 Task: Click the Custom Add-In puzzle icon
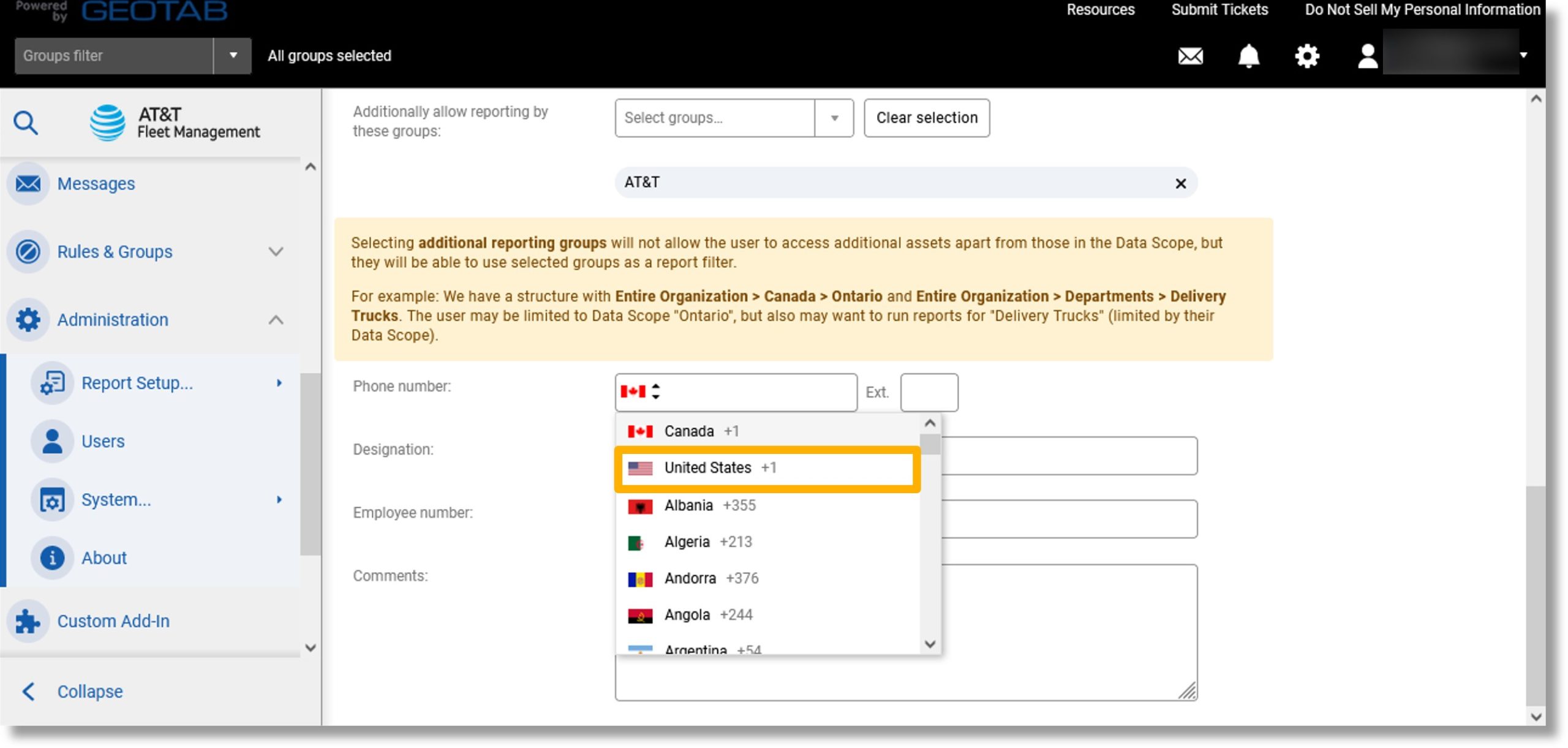28,620
